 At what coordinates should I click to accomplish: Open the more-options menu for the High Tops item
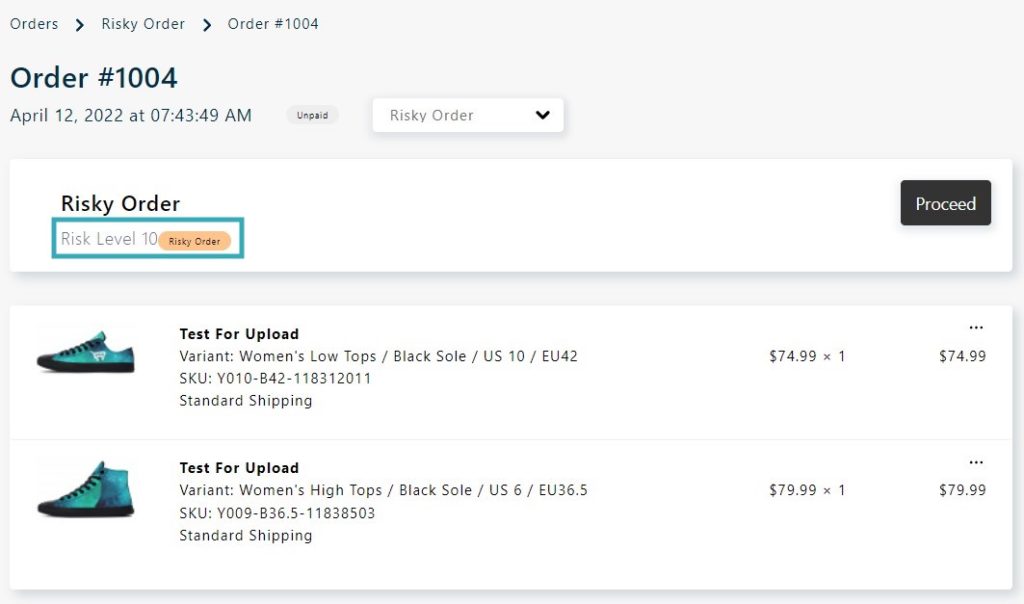click(976, 462)
